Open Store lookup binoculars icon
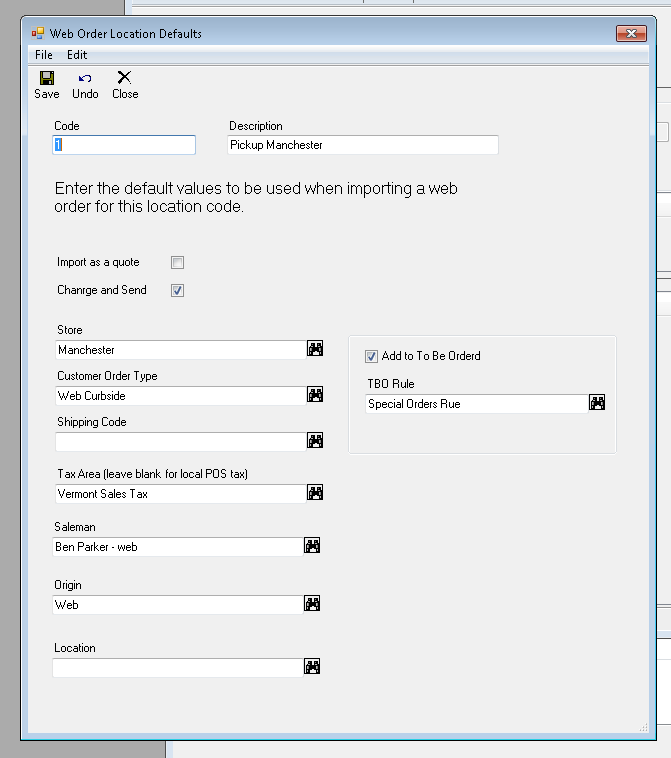This screenshot has width=671, height=758. pyautogui.click(x=315, y=349)
